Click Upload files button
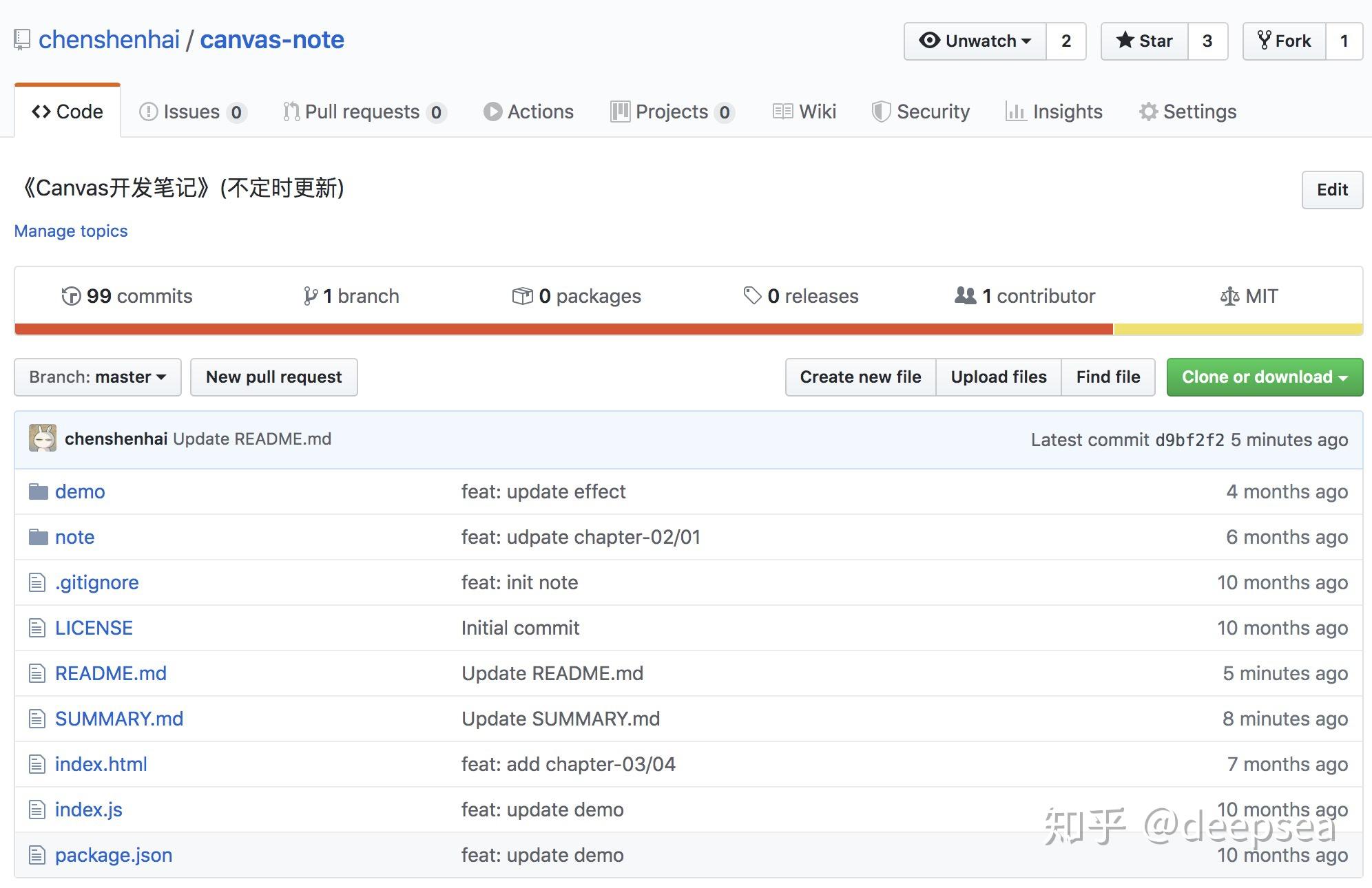The image size is (1372, 888). [x=999, y=377]
